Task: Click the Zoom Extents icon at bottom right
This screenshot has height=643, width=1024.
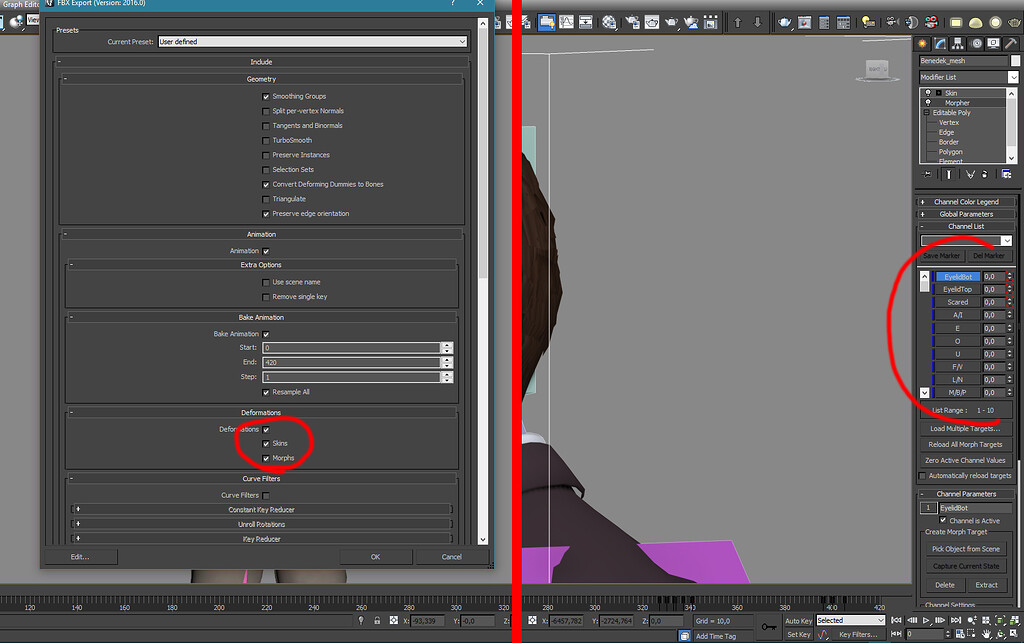Action: coord(1000,620)
